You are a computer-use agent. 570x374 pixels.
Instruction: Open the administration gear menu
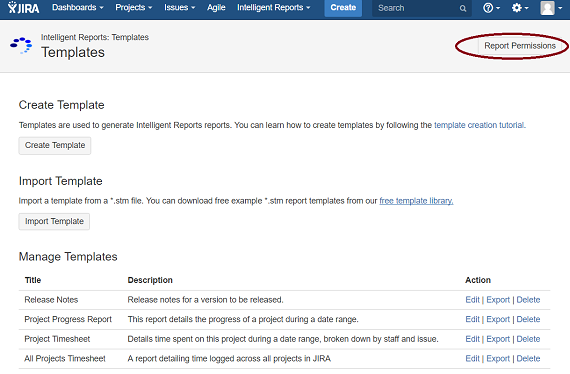pos(520,8)
